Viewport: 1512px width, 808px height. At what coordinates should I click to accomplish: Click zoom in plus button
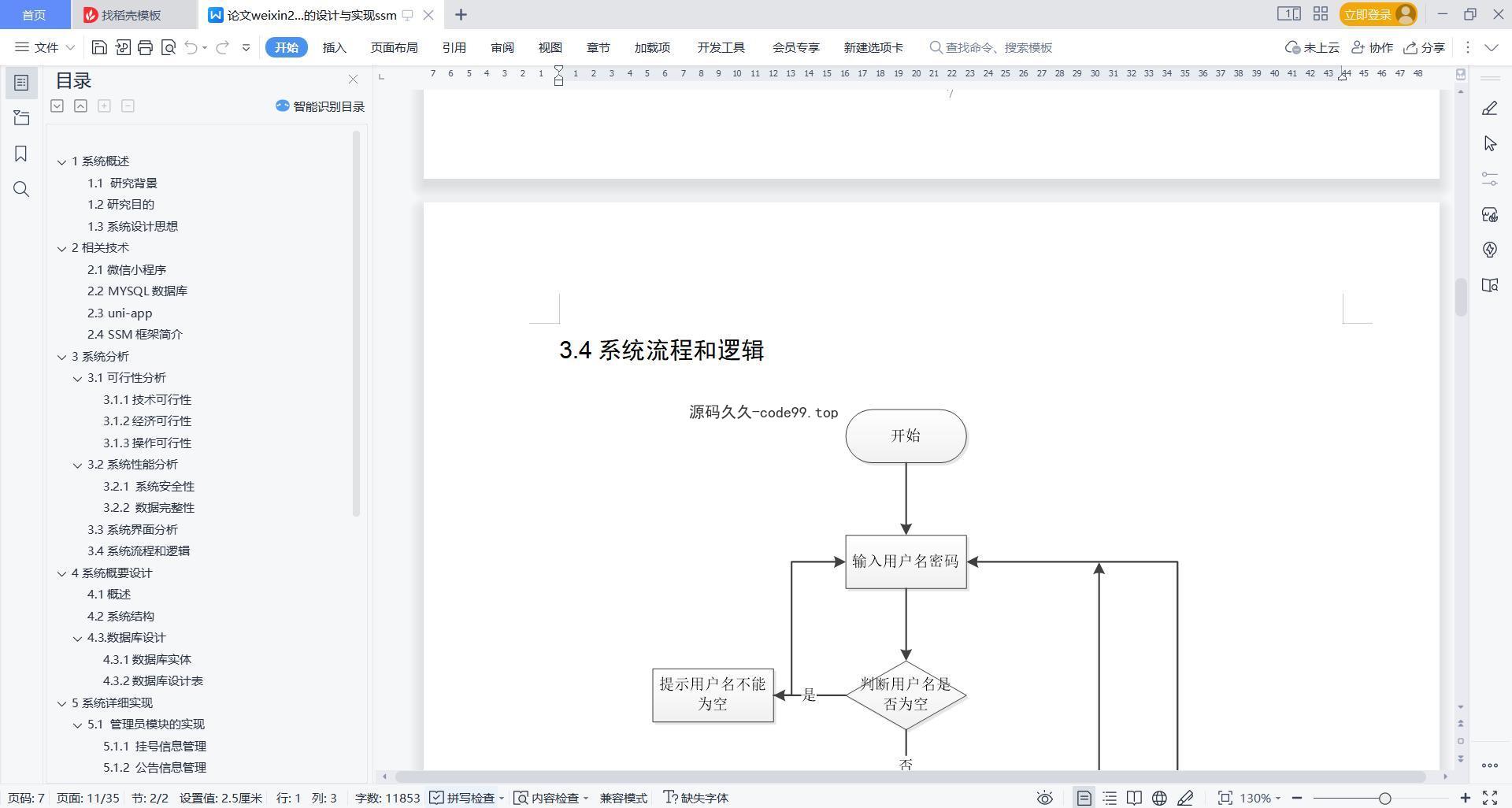(1465, 798)
